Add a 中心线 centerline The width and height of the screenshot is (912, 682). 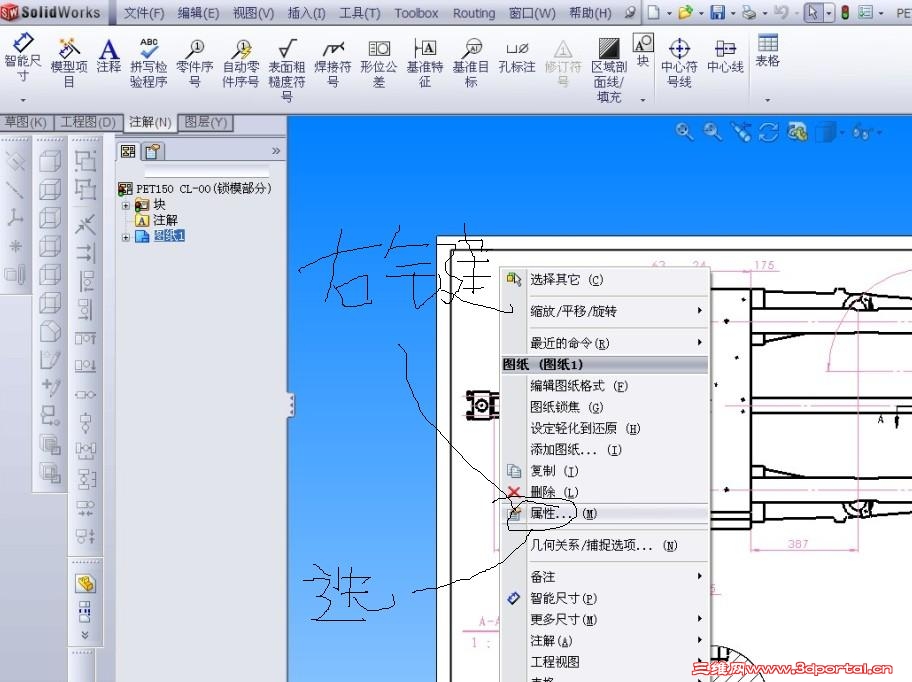click(x=725, y=56)
